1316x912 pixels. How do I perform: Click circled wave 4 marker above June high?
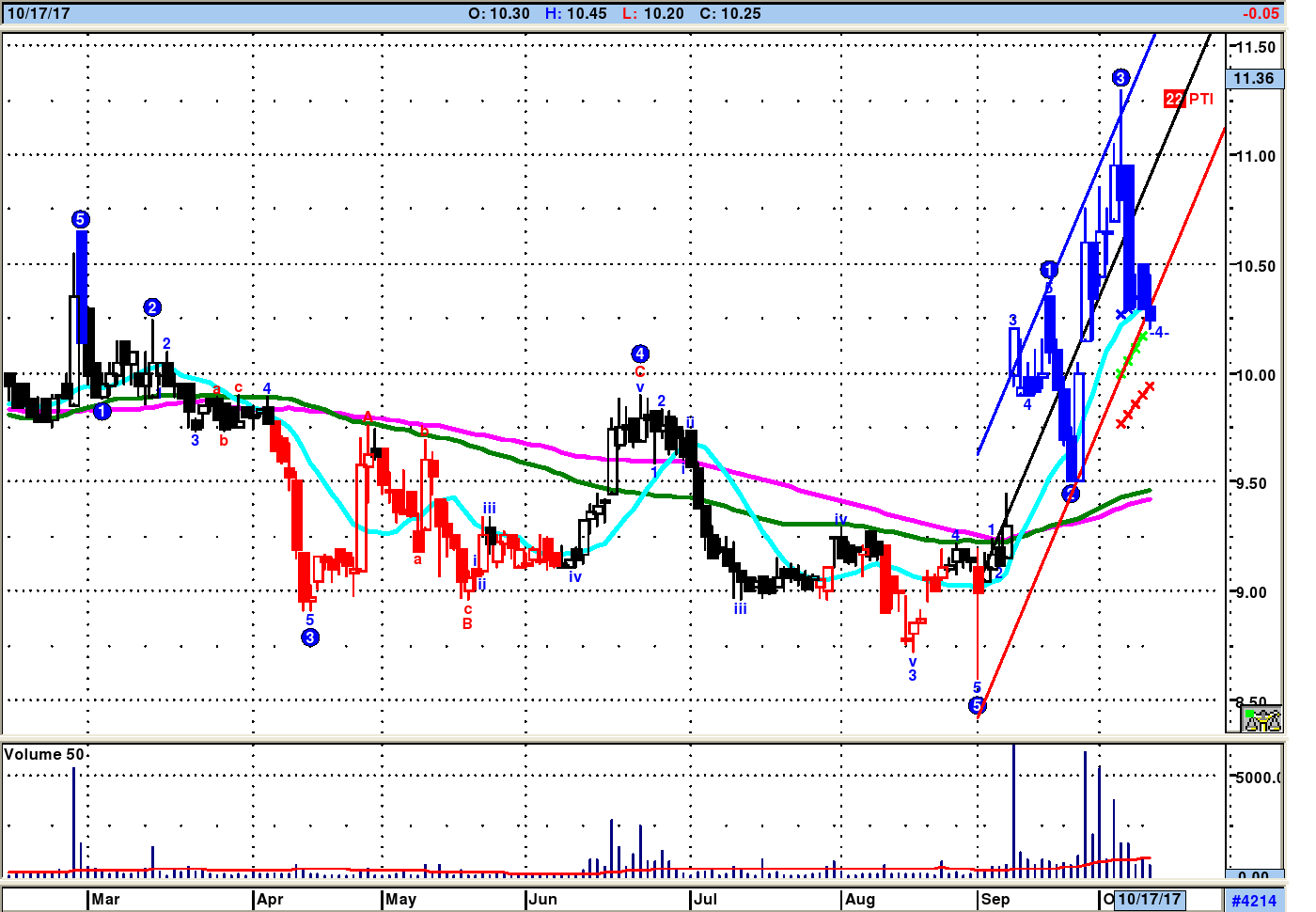pyautogui.click(x=640, y=354)
